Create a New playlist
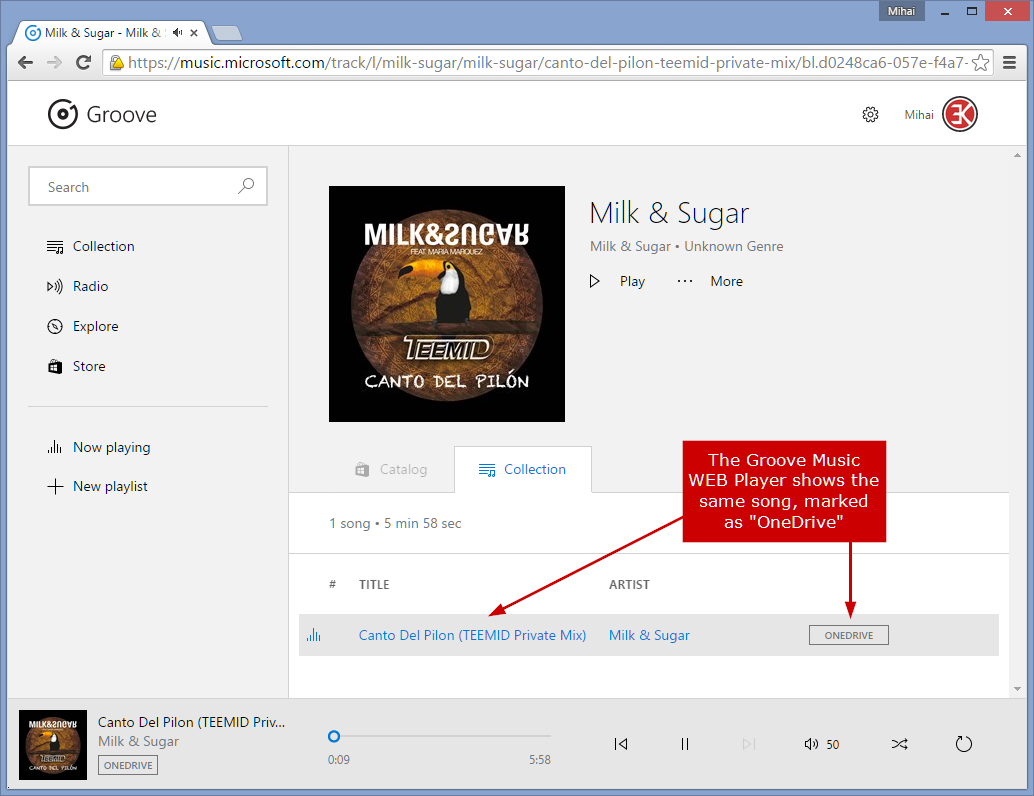This screenshot has width=1034, height=796. point(109,486)
